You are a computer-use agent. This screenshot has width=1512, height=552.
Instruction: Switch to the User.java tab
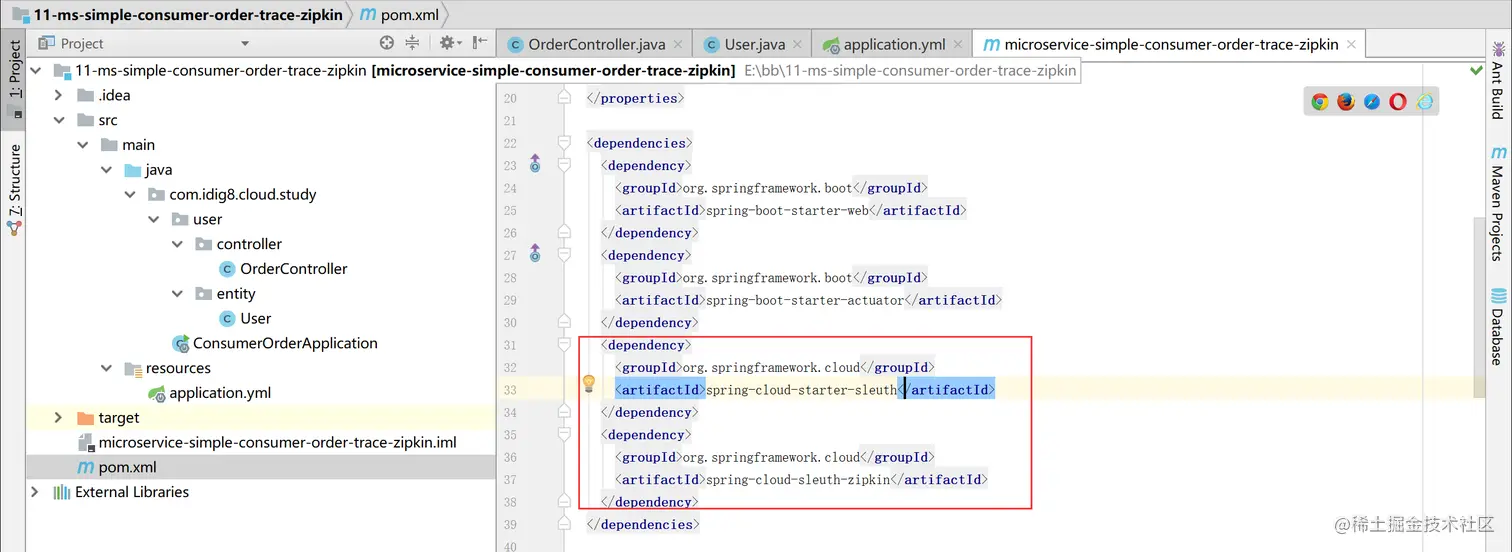[756, 44]
